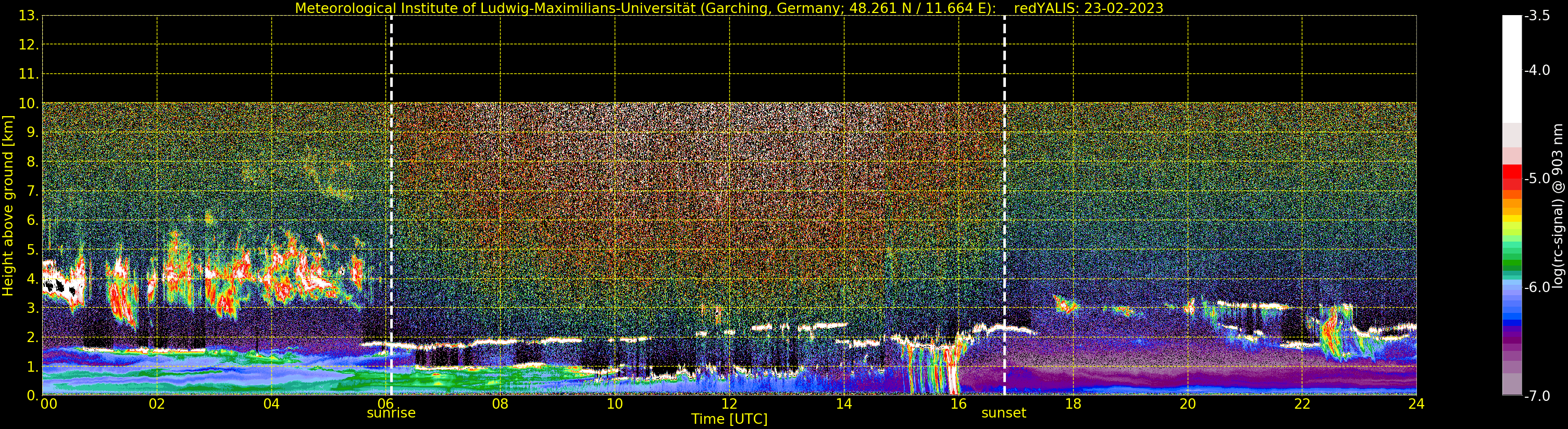
Task: Click the '13.' height axis tick label
Action: click(29, 16)
